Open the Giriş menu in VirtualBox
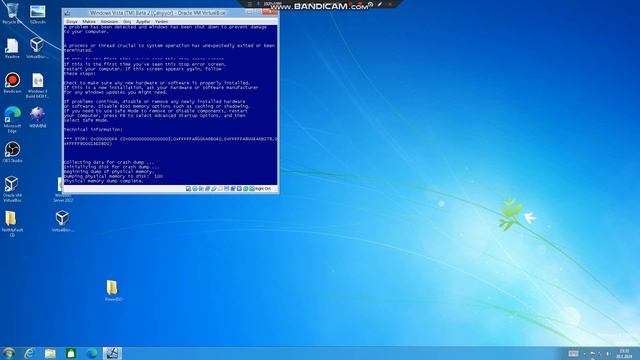Screen dimensions: 640x360 tap(127, 21)
